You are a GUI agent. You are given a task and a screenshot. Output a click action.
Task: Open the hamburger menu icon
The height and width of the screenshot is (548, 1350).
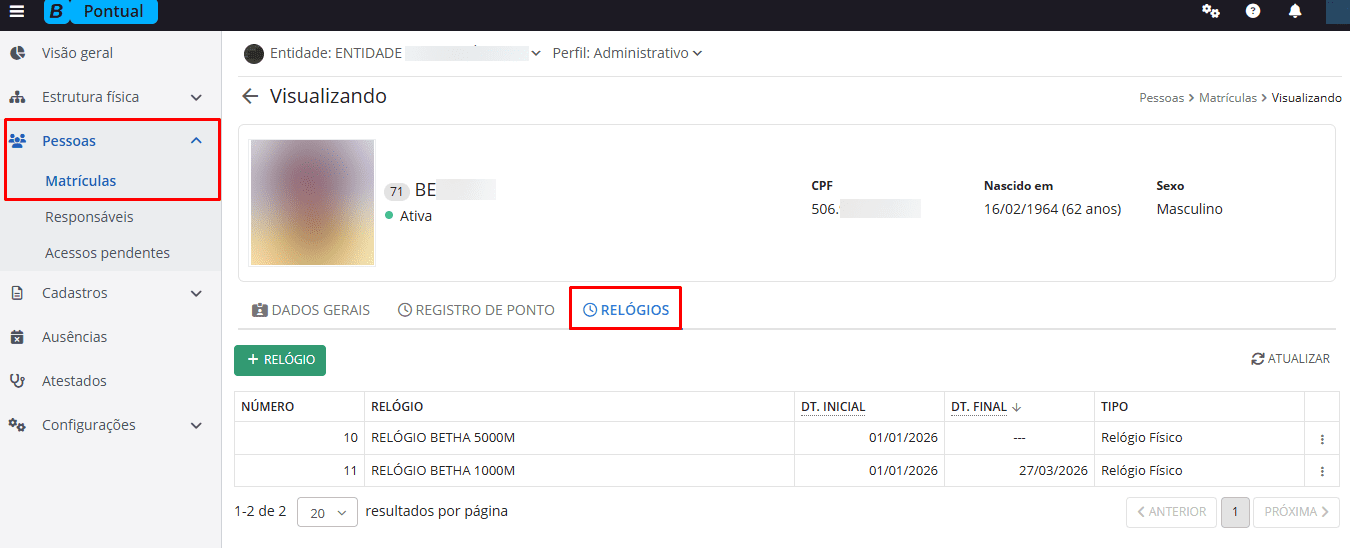click(16, 12)
